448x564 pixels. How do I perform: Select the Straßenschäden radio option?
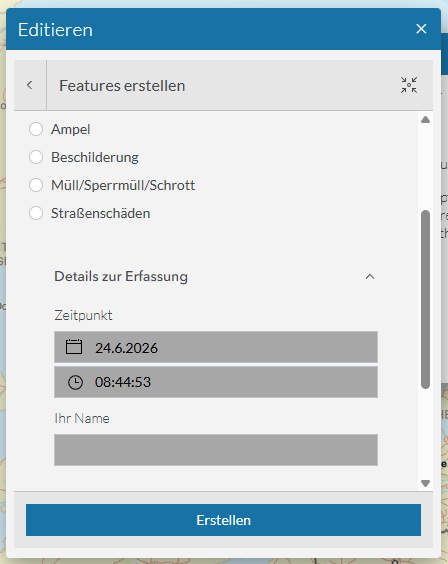(x=36, y=213)
